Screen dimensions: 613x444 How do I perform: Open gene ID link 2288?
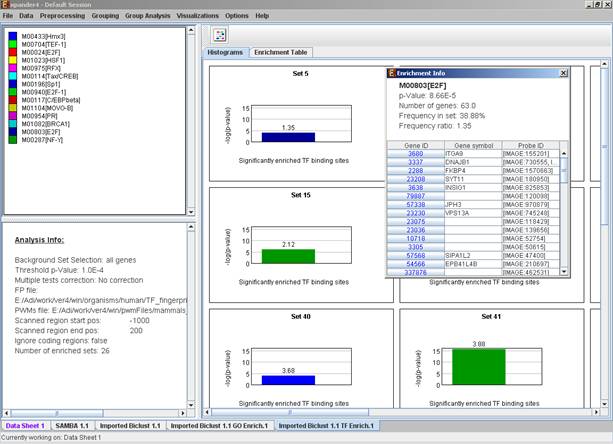pos(416,171)
